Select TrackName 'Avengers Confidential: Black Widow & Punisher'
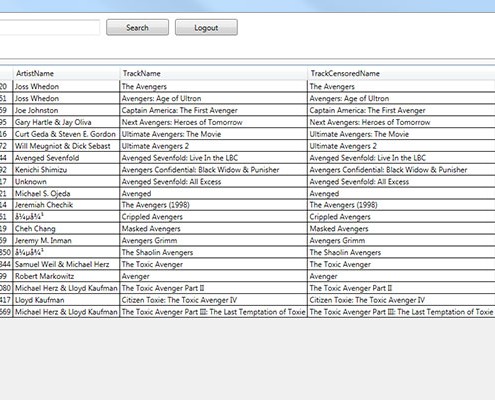This screenshot has width=495, height=400. point(213,170)
